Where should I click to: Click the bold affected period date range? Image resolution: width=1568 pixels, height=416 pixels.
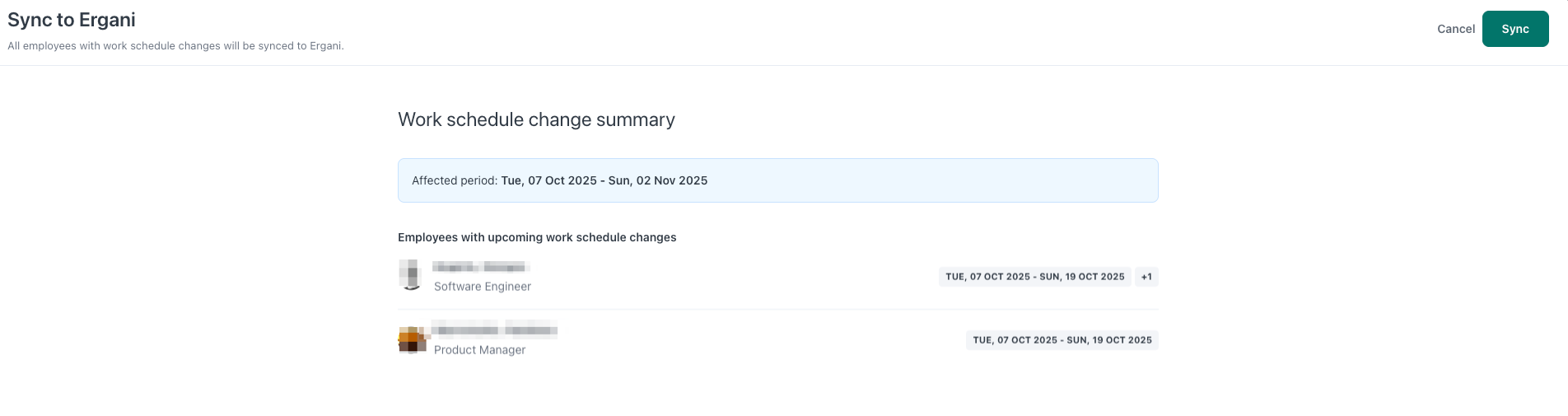coord(604,180)
